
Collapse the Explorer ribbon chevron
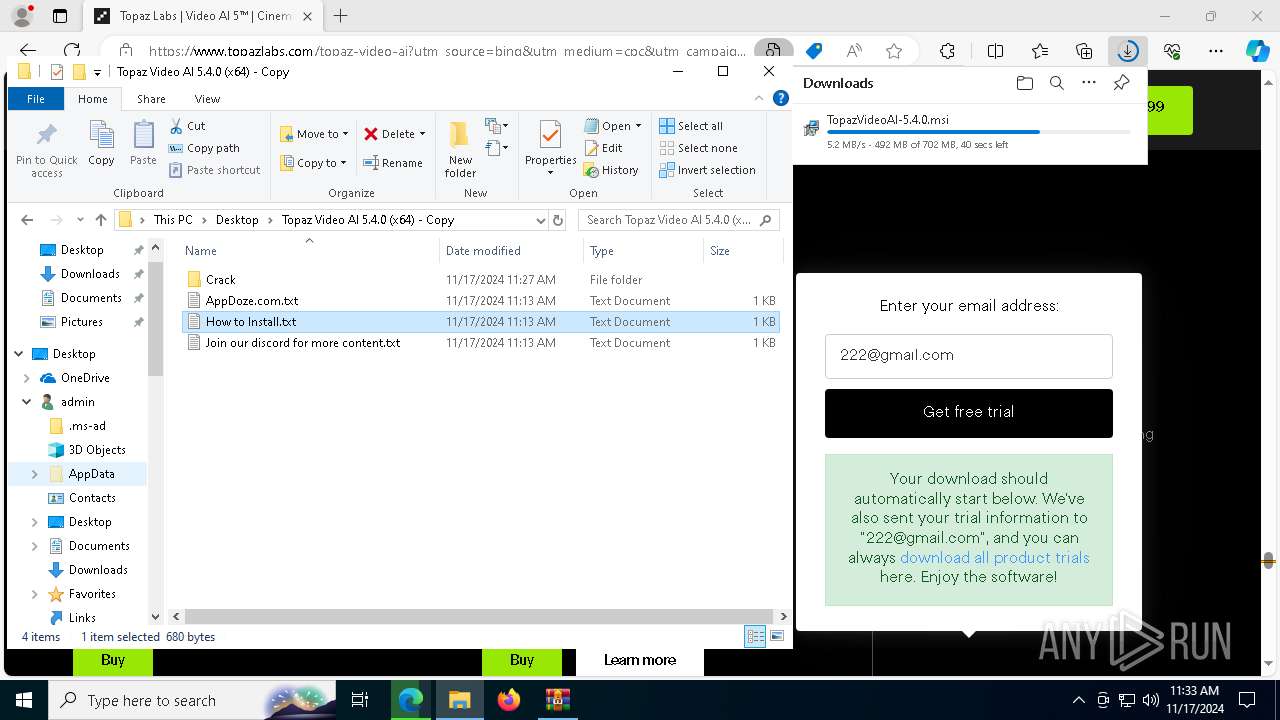[759, 99]
